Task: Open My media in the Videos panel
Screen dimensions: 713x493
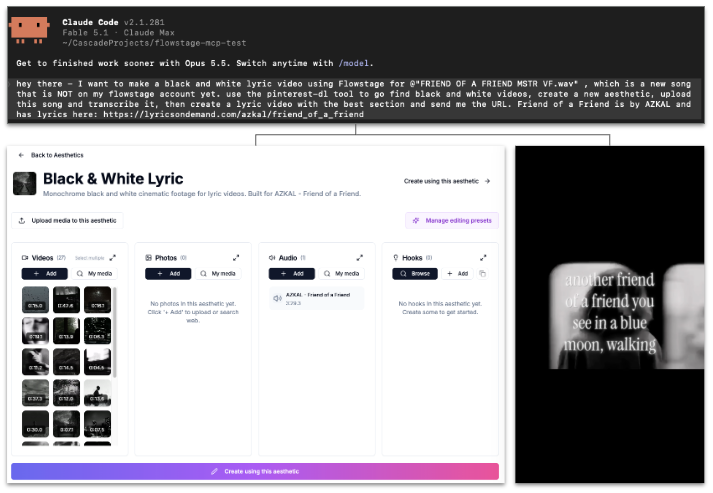Action: (x=95, y=274)
